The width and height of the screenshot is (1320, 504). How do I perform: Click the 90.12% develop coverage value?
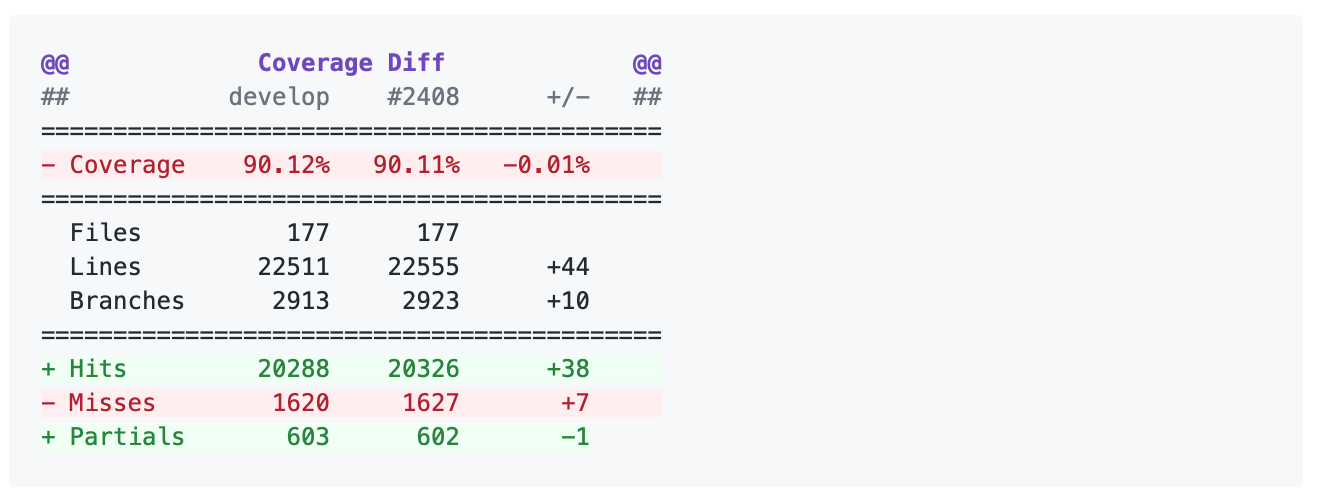286,165
